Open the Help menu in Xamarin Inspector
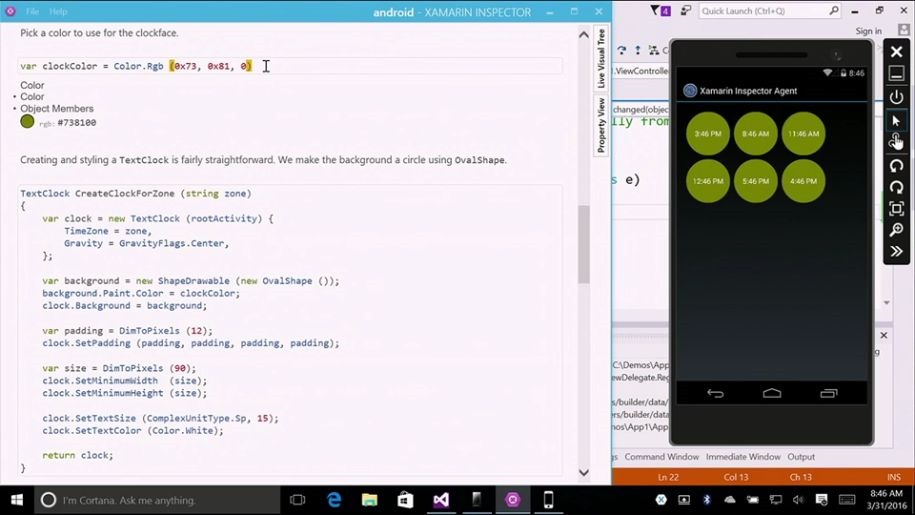Image resolution: width=915 pixels, height=515 pixels. (x=58, y=12)
